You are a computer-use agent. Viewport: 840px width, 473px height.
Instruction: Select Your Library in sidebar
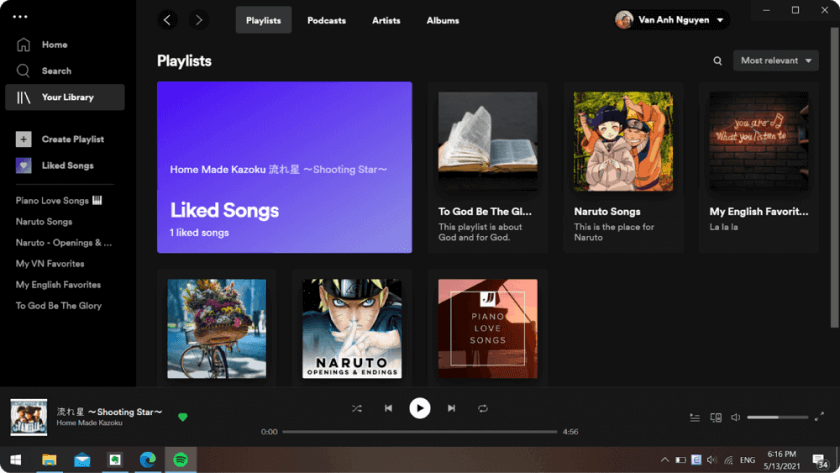65,97
